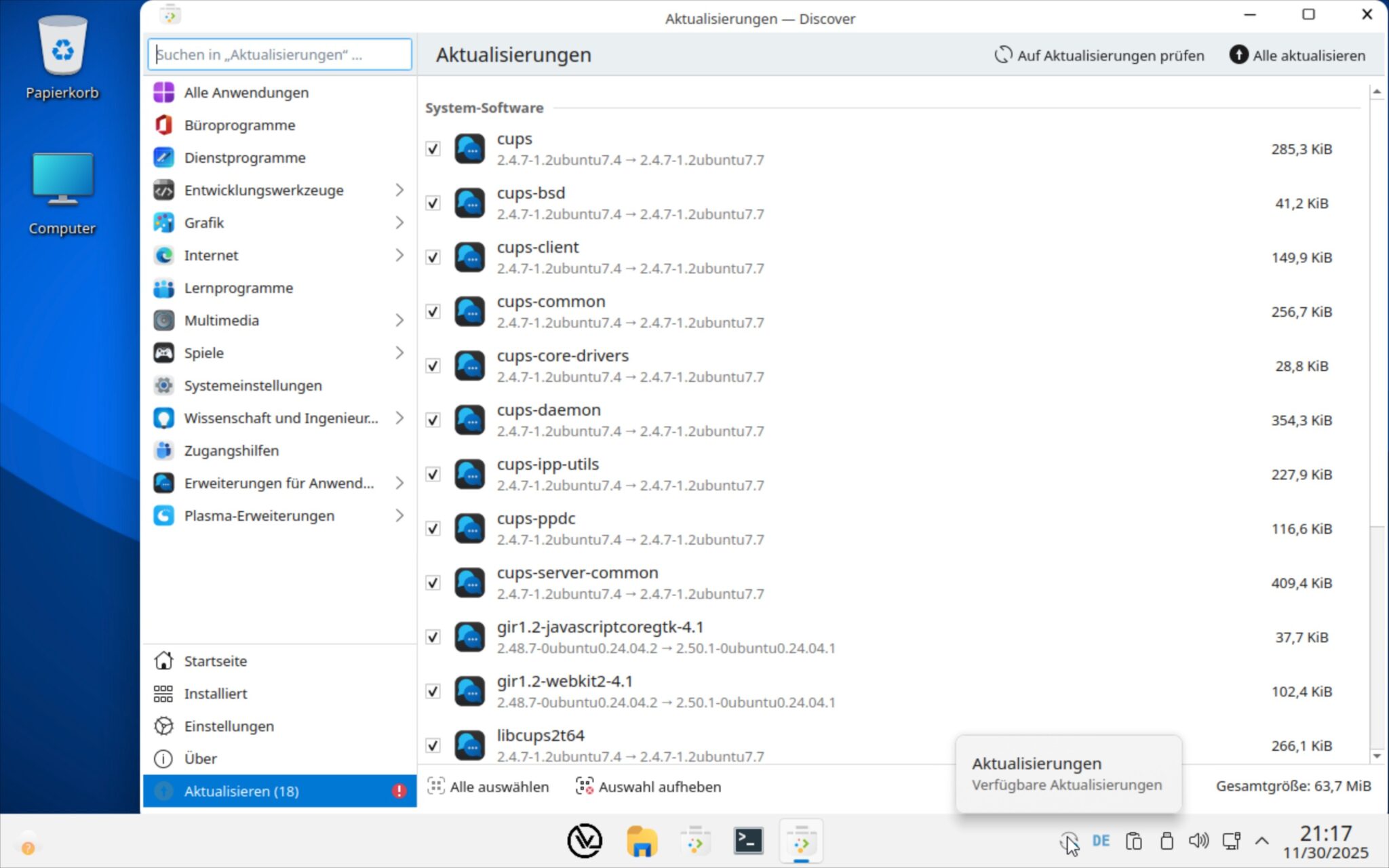Click the Einstellungen gear icon in sidebar
The height and width of the screenshot is (868, 1389).
(163, 726)
